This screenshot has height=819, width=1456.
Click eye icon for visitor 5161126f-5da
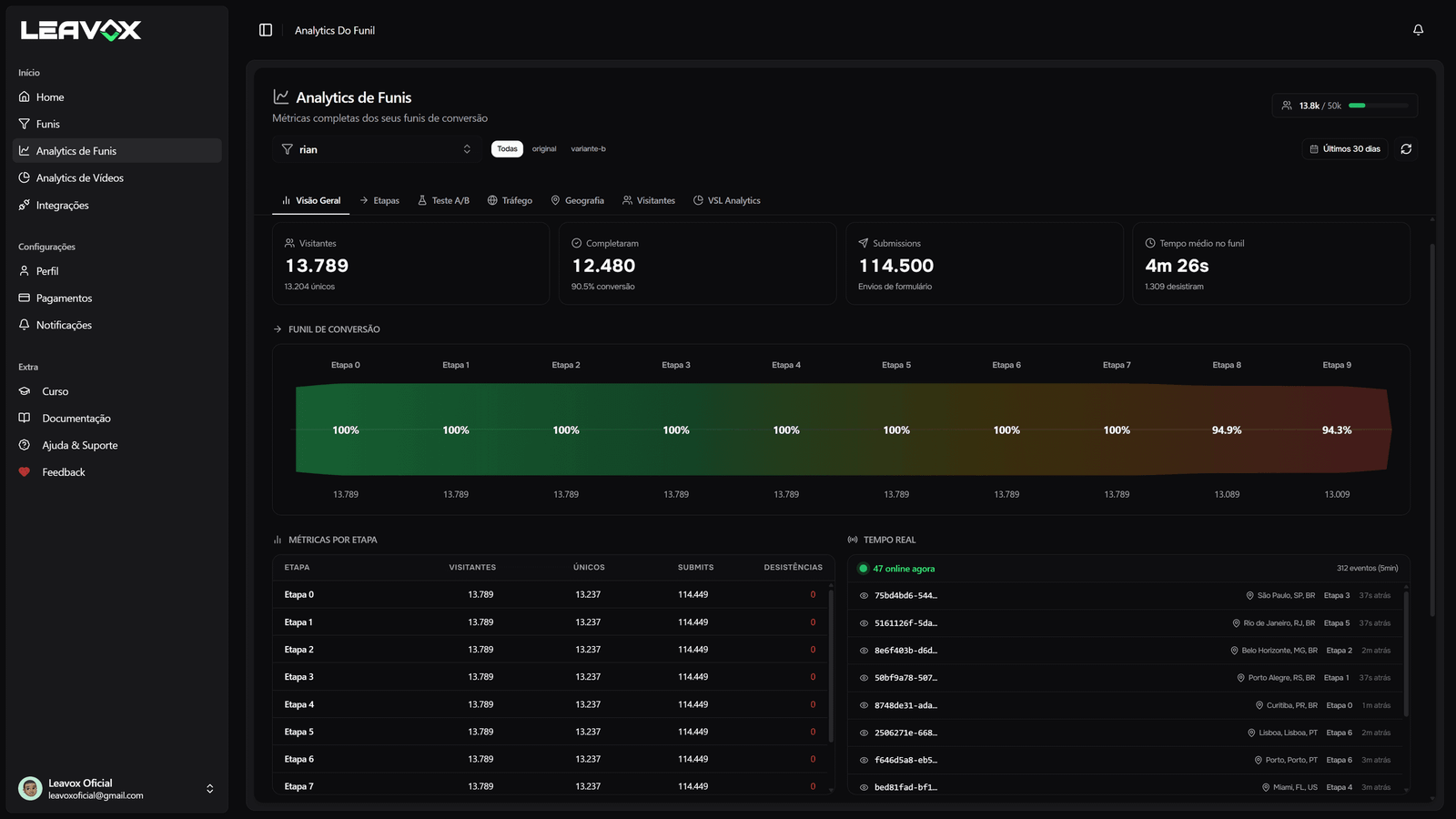[864, 623]
